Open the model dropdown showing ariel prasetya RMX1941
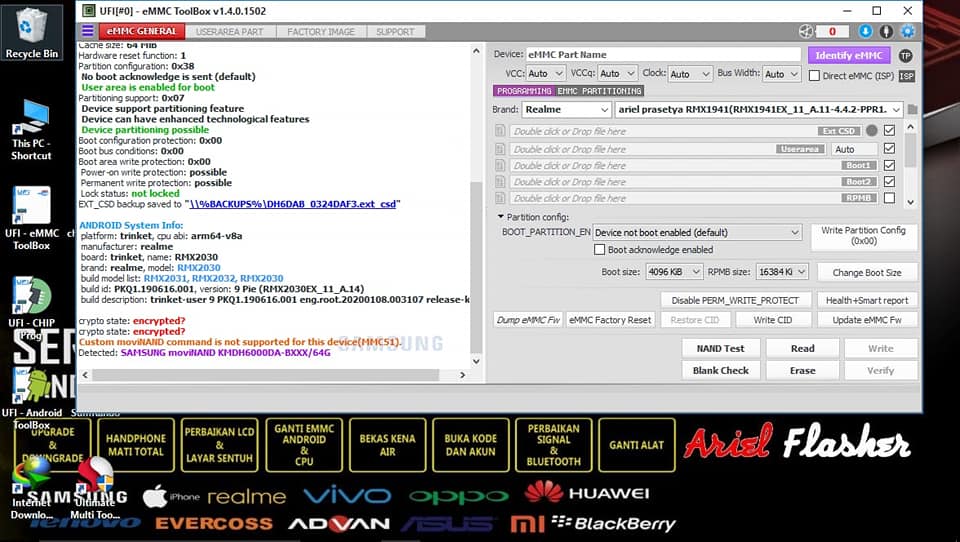The image size is (960, 542). [x=759, y=110]
